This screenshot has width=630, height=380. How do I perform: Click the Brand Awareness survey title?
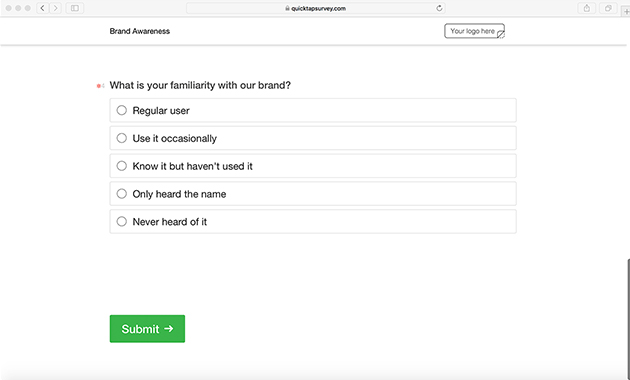tap(139, 31)
